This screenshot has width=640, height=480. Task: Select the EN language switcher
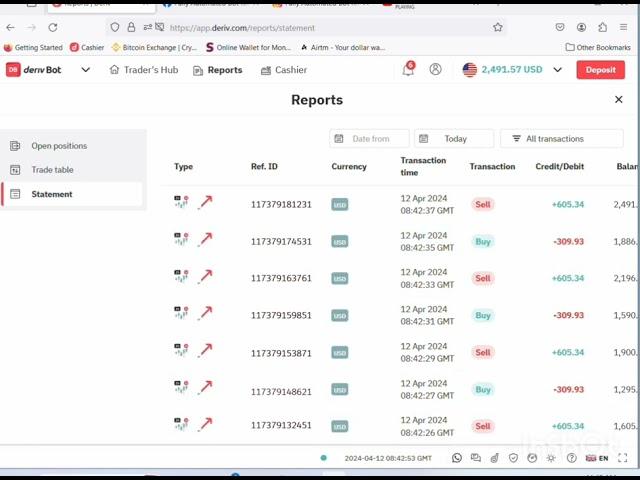coord(597,458)
